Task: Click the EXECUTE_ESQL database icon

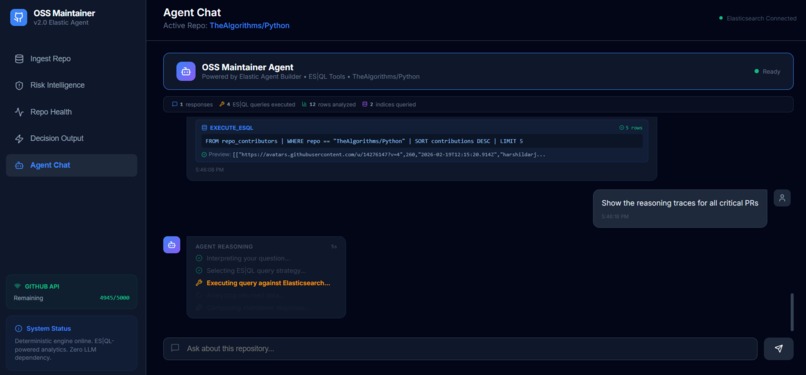Action: pyautogui.click(x=205, y=128)
